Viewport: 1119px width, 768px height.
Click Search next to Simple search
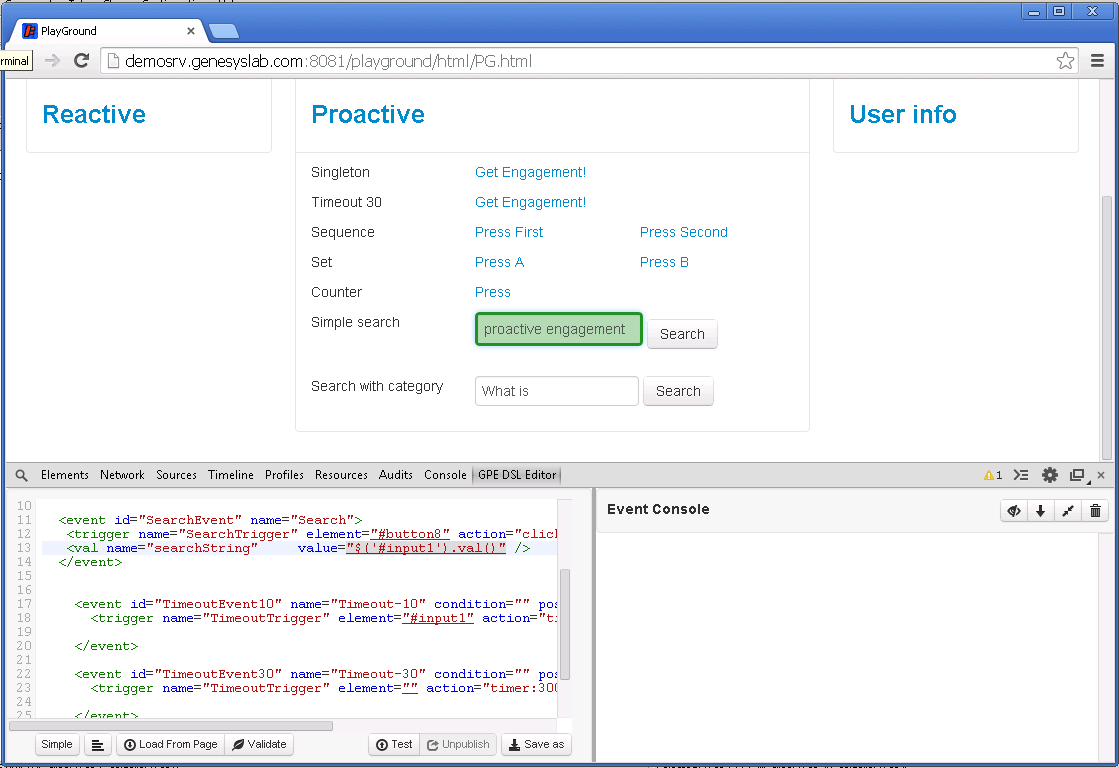682,334
